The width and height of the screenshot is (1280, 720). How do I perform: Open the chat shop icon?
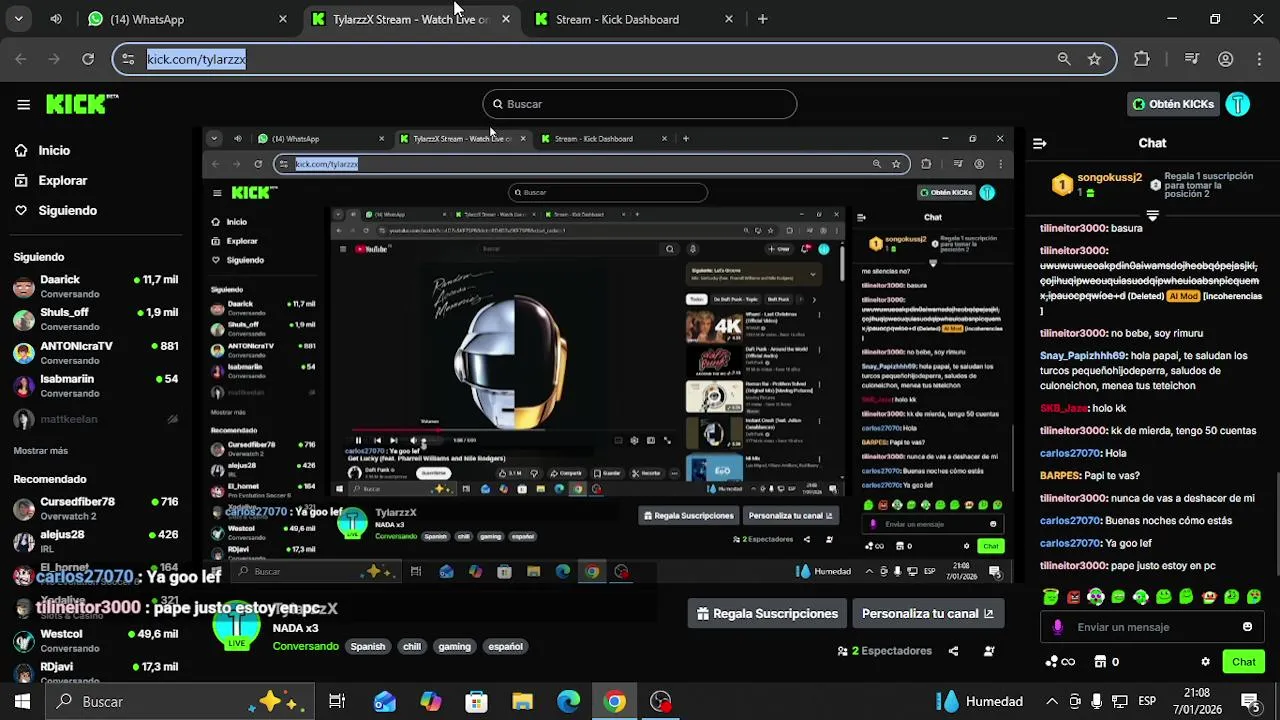[x=1100, y=662]
